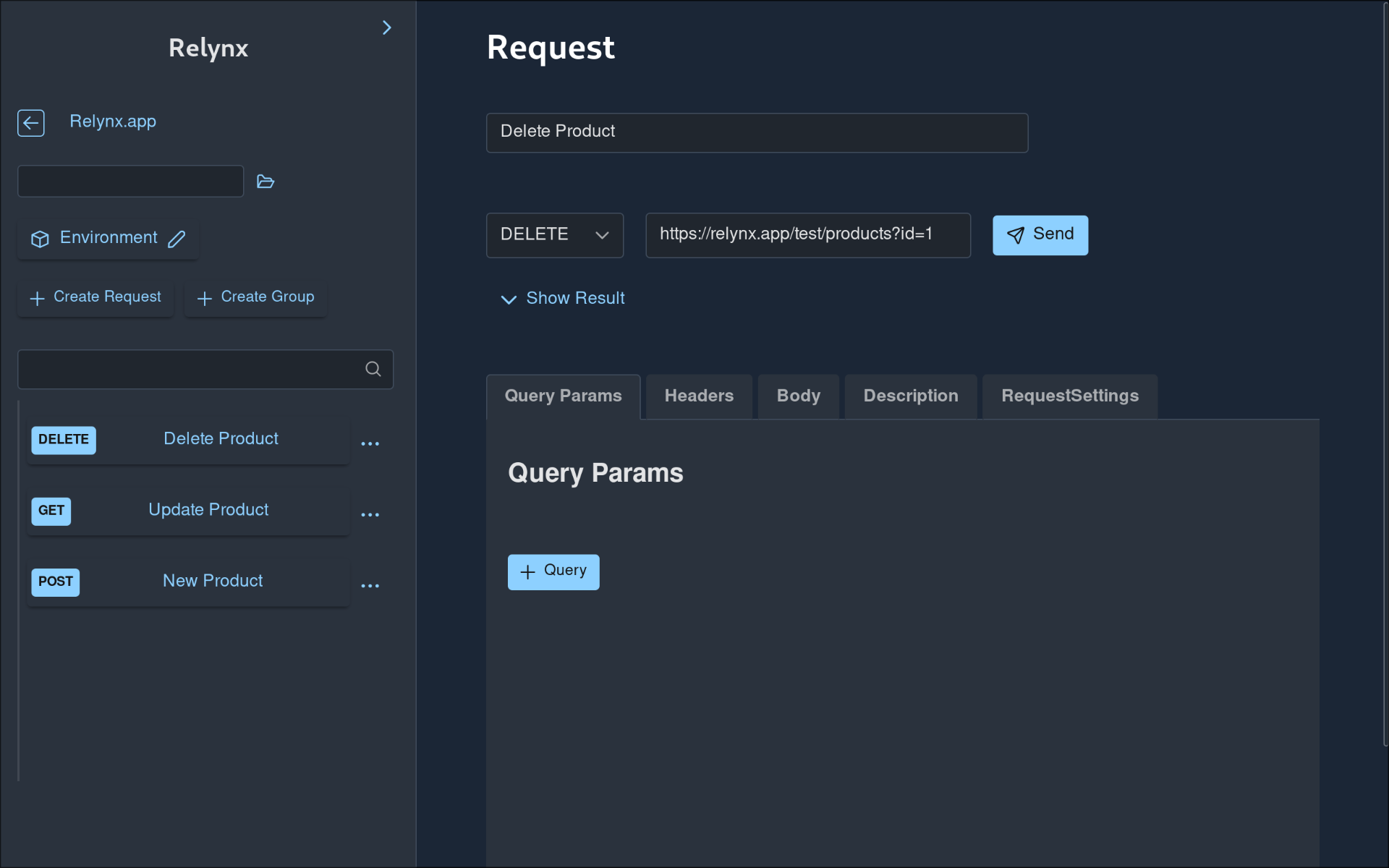Open options menu for Delete Product request
Image resolution: width=1389 pixels, height=868 pixels.
point(370,443)
